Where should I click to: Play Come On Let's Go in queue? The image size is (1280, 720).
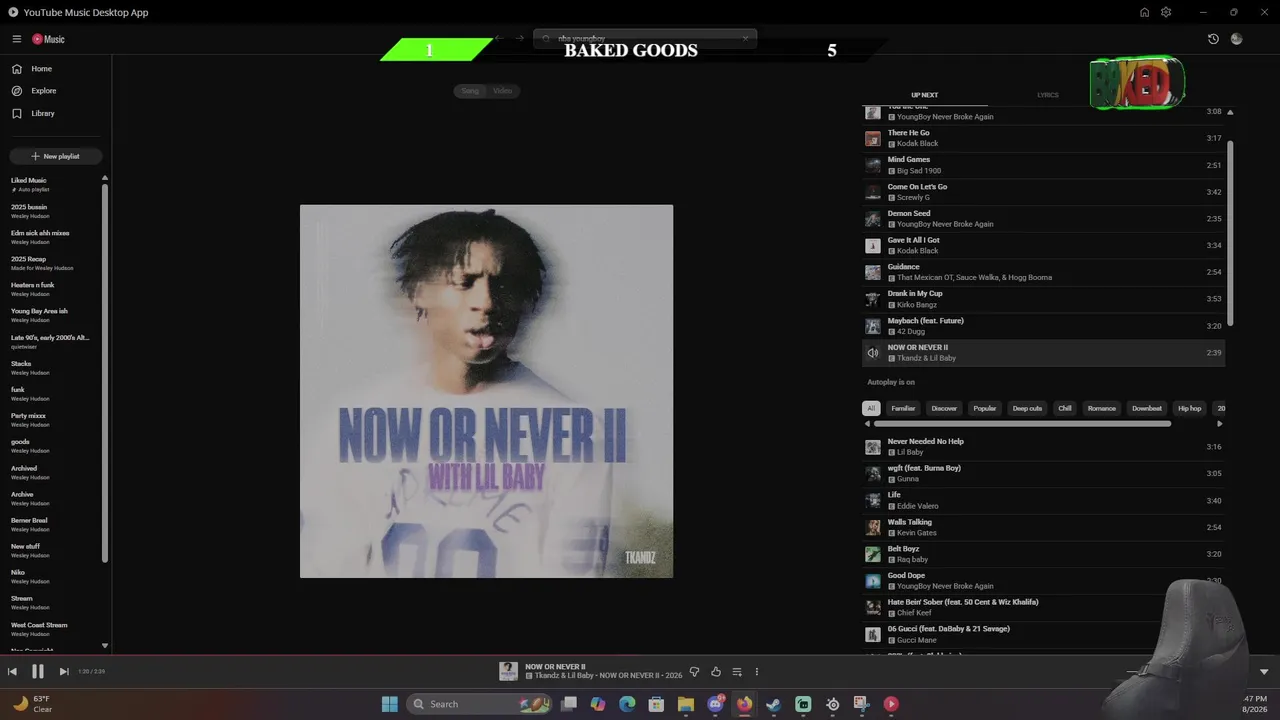pos(1043,192)
